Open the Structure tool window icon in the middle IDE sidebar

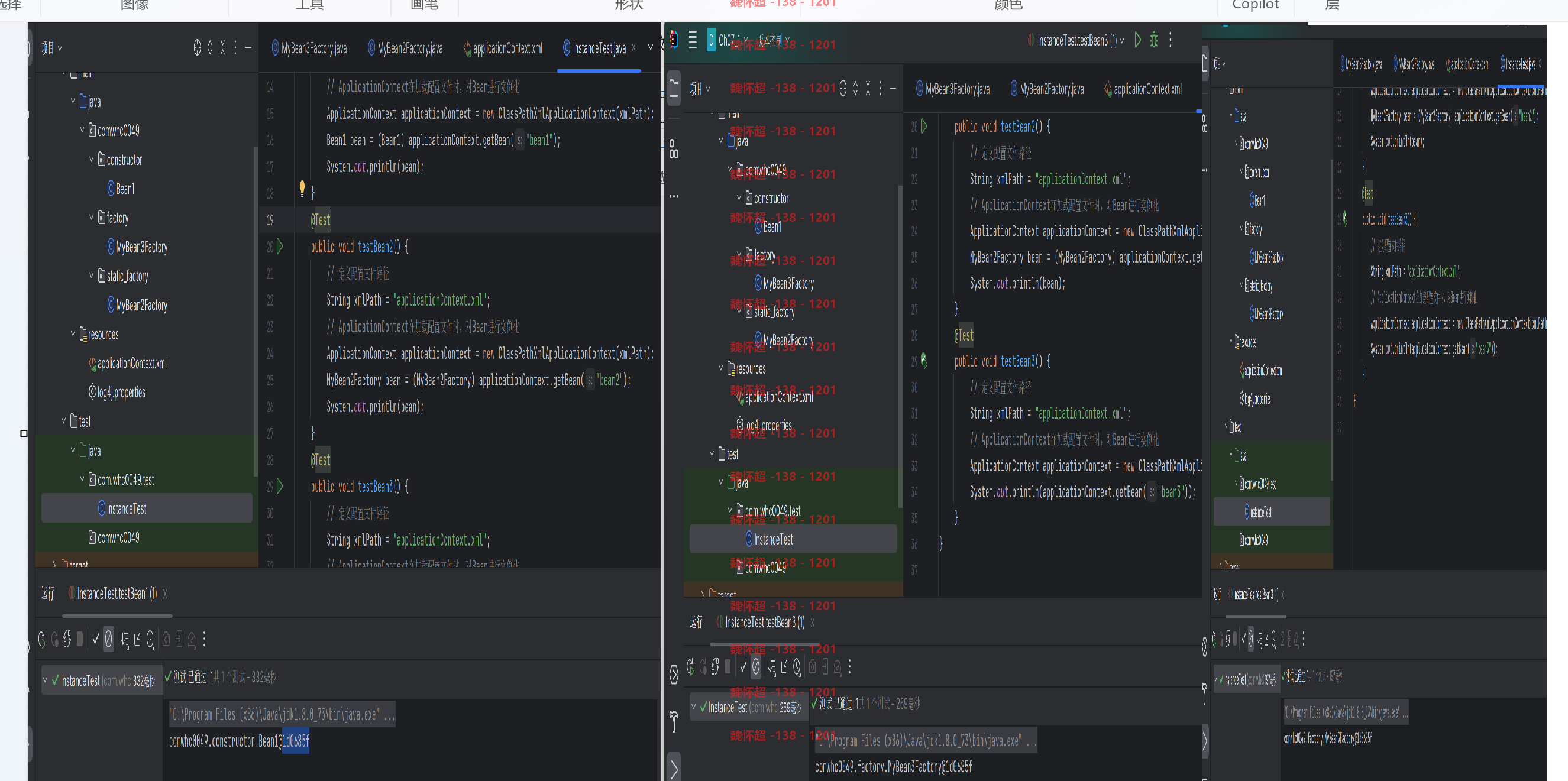pos(674,149)
